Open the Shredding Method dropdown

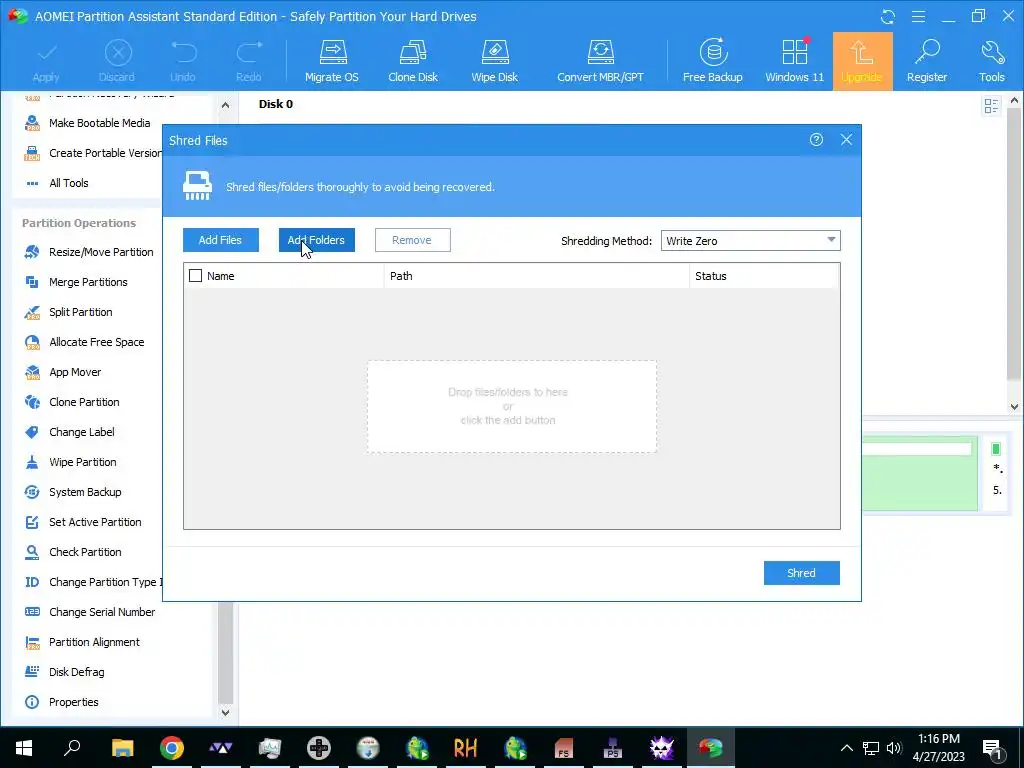[x=750, y=241]
